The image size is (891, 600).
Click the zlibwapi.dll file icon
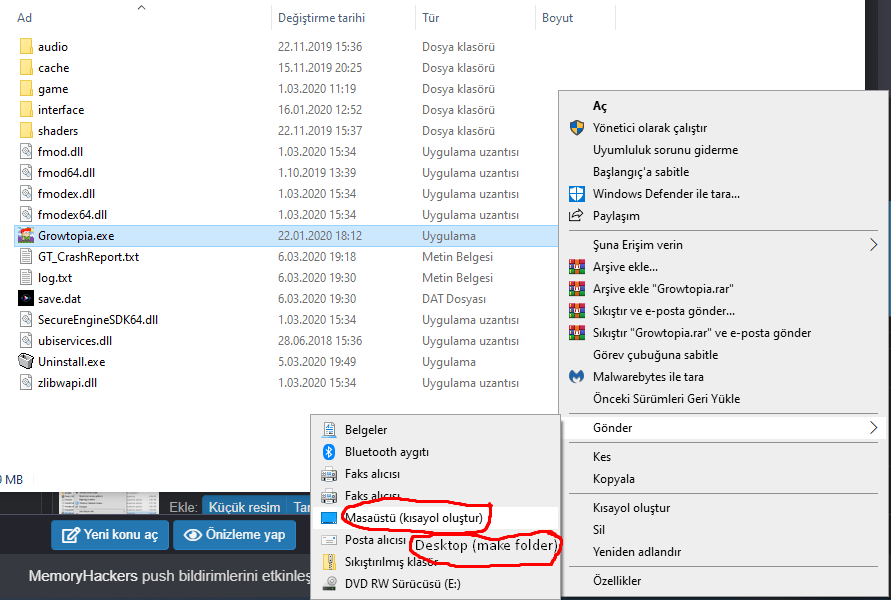[26, 382]
